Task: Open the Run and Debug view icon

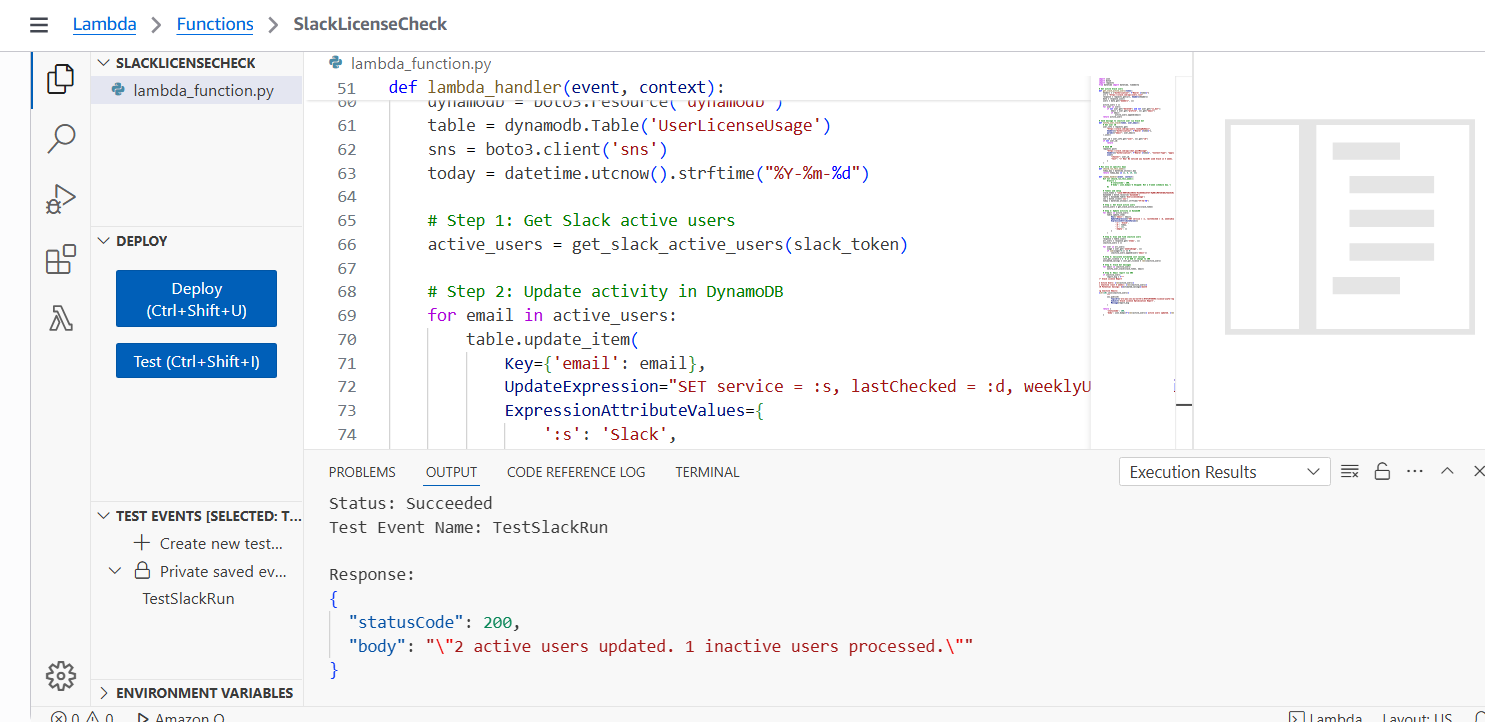Action: point(61,199)
